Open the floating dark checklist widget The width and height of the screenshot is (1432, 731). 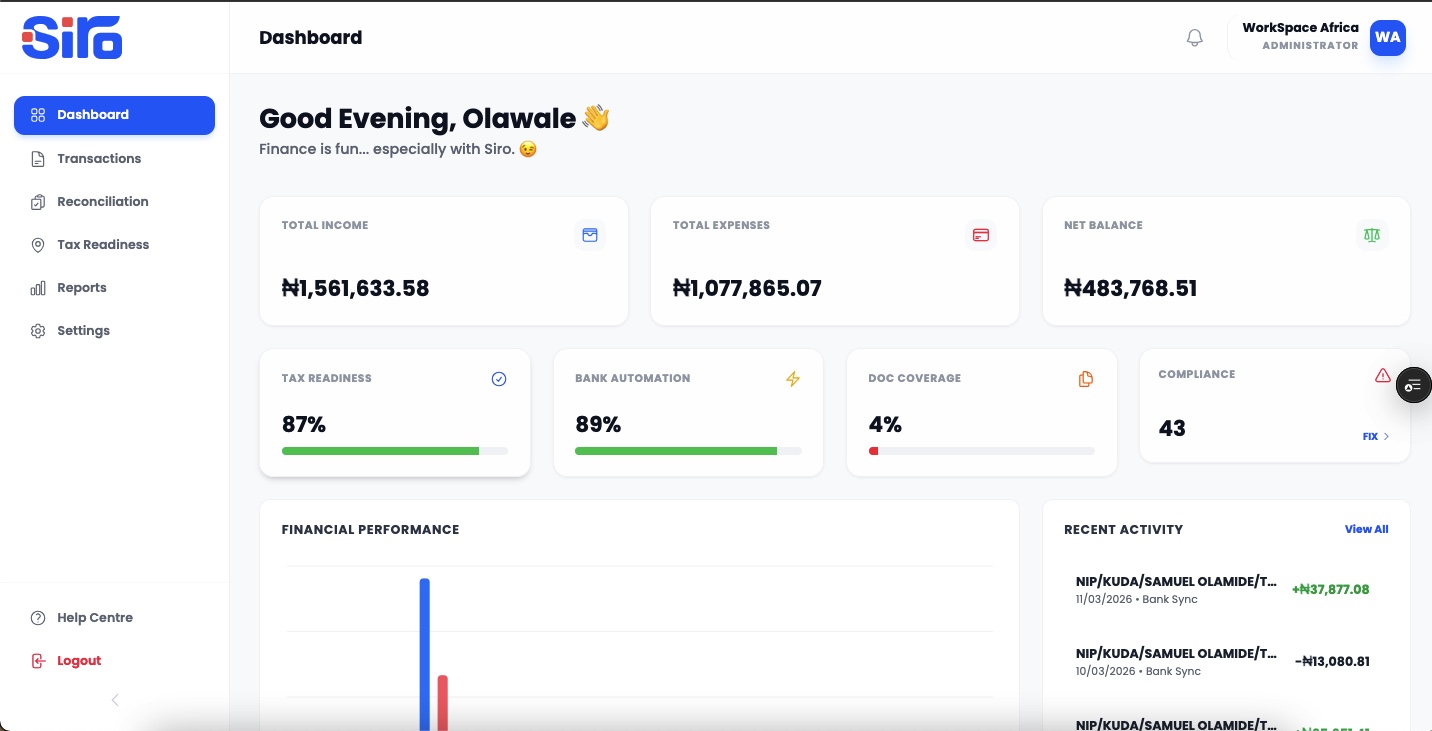(1413, 385)
